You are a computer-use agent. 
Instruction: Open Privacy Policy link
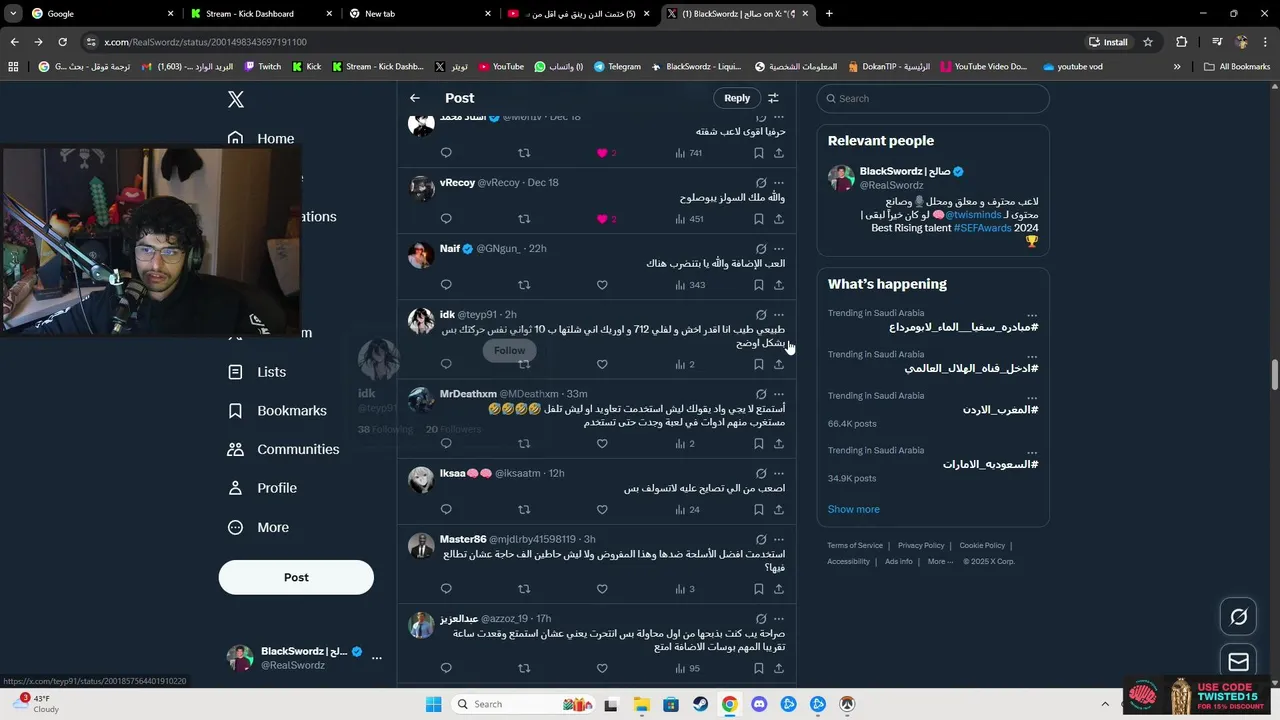(921, 545)
